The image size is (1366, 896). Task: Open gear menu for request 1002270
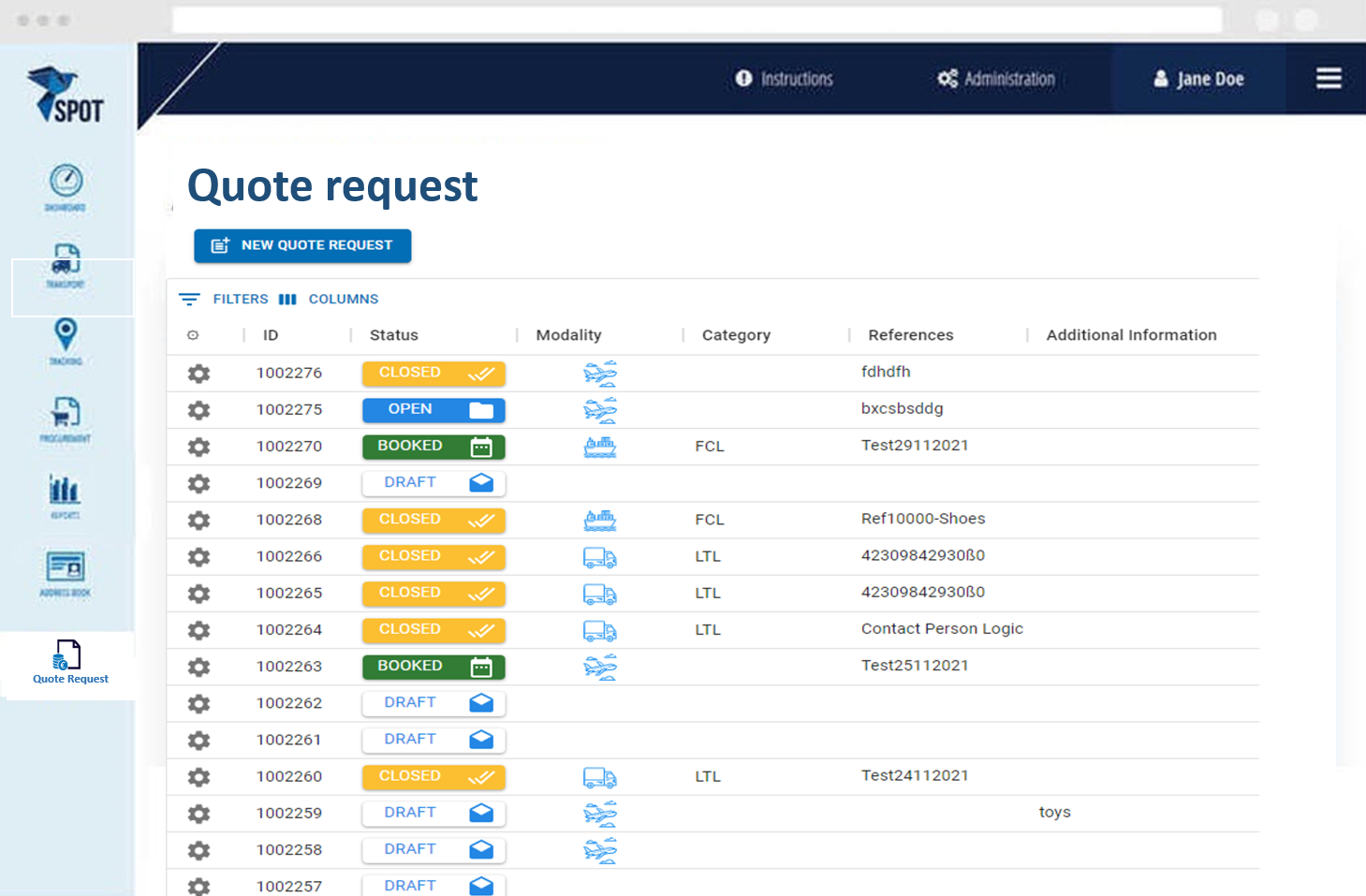click(x=198, y=447)
